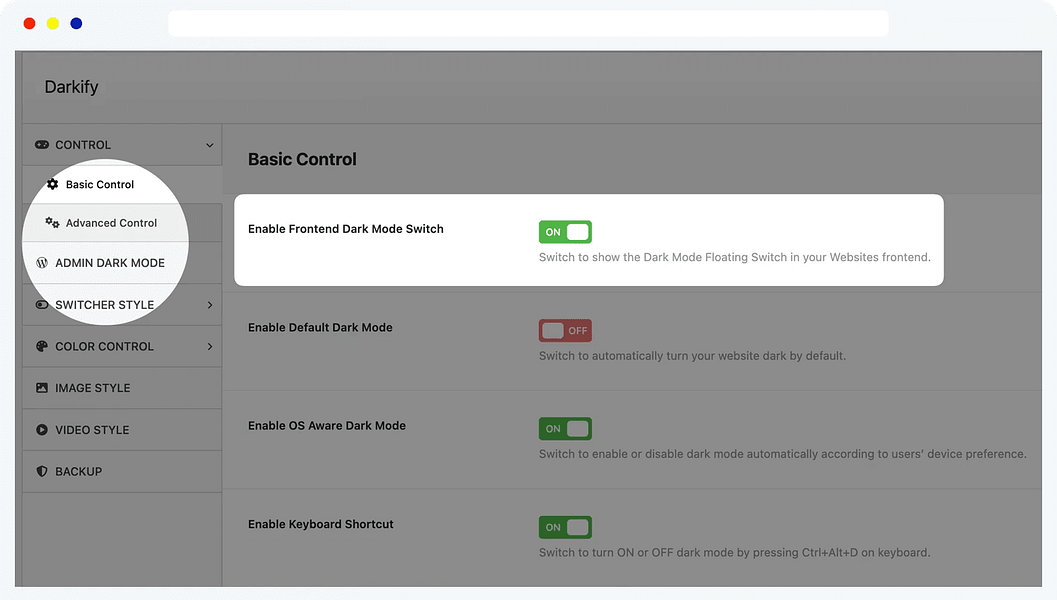
Task: Toggle Enable Keyboard Shortcut switch
Action: tap(565, 527)
